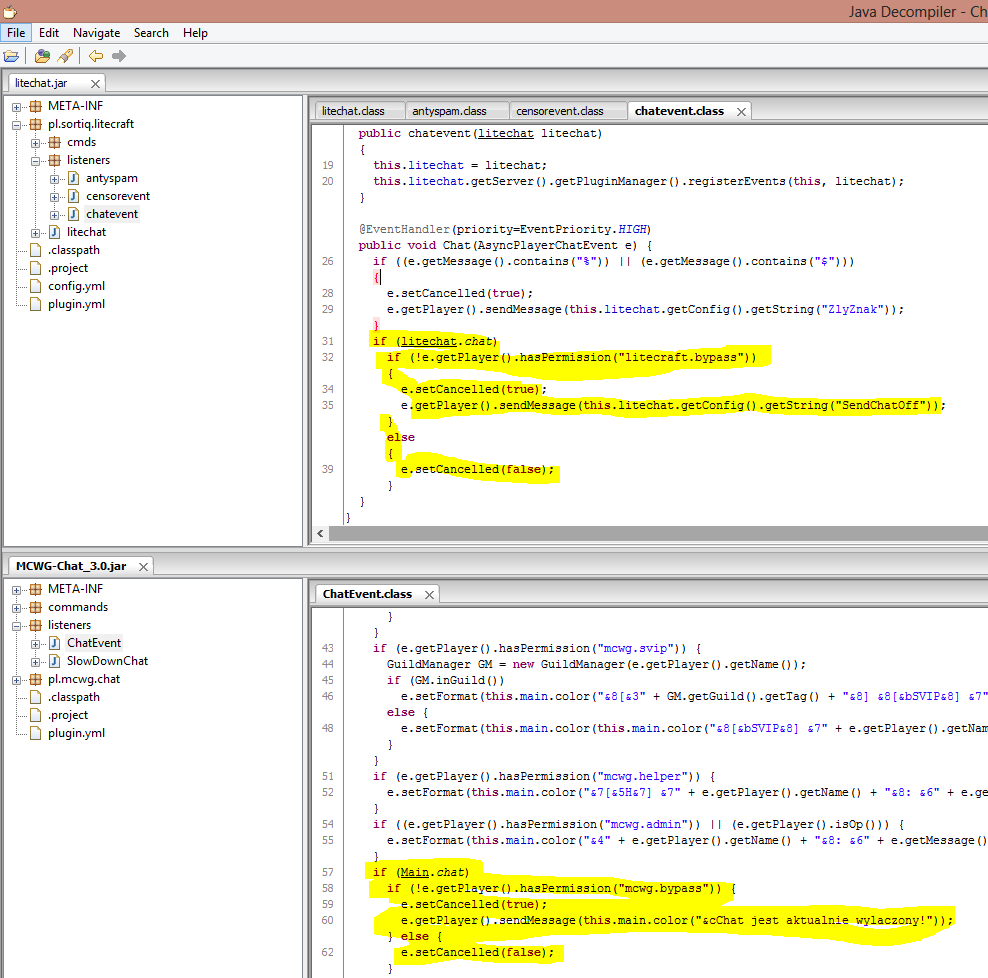Open the Help menu
Image resolution: width=988 pixels, height=978 pixels.
(195, 33)
